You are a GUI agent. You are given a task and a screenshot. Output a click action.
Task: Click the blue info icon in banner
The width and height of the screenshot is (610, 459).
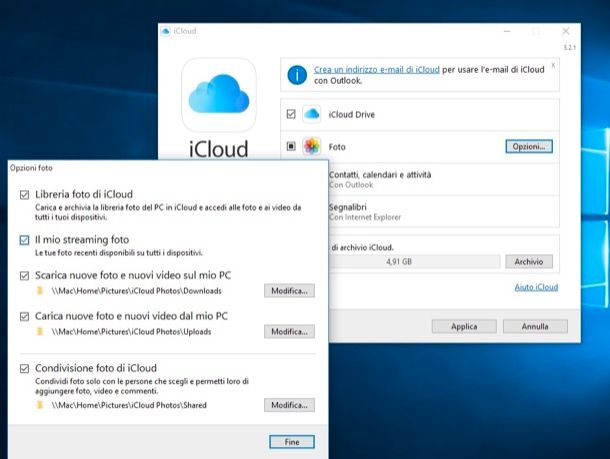tap(296, 74)
